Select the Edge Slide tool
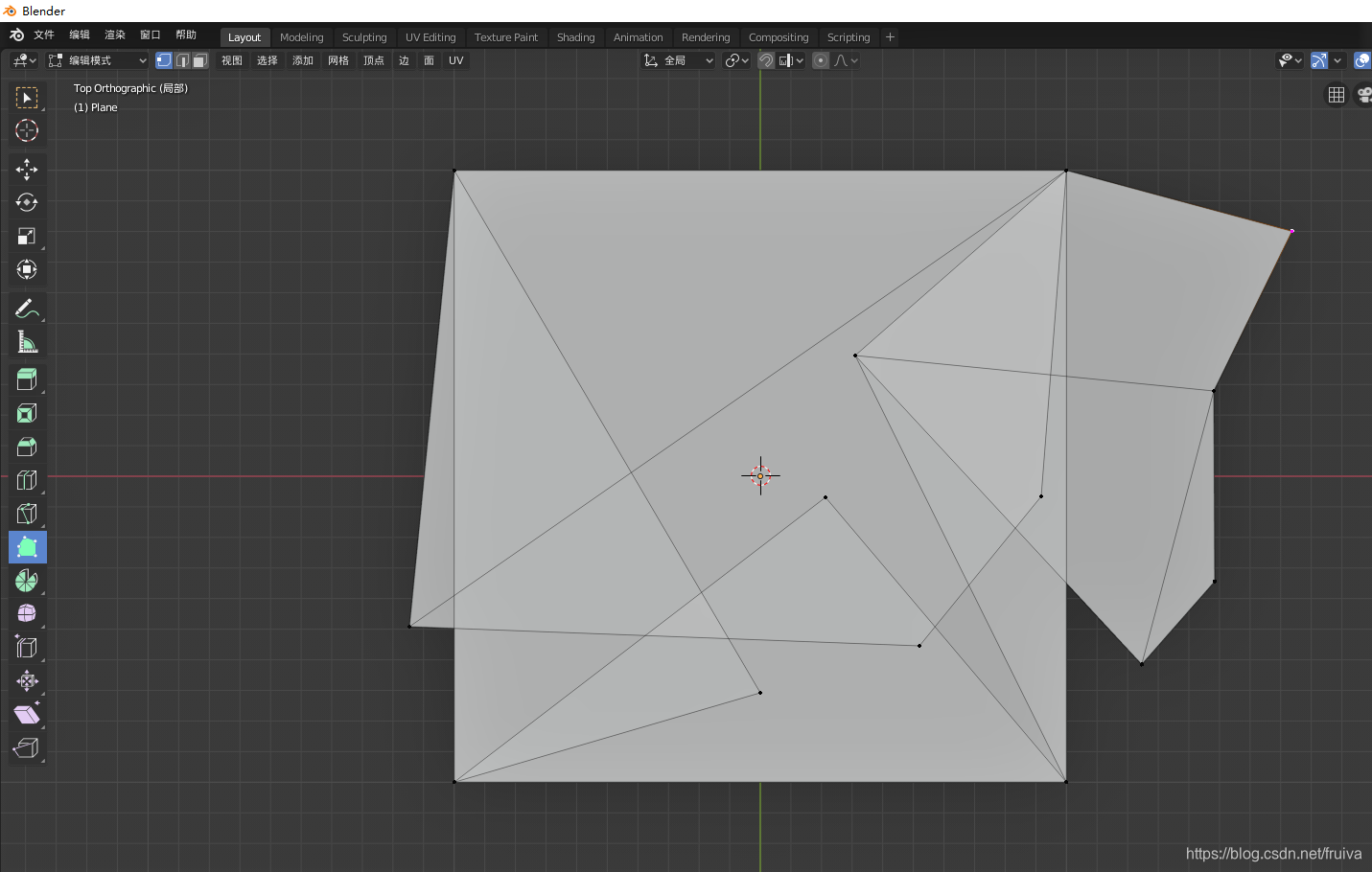Screen dimensions: 1372x872 click(x=27, y=647)
